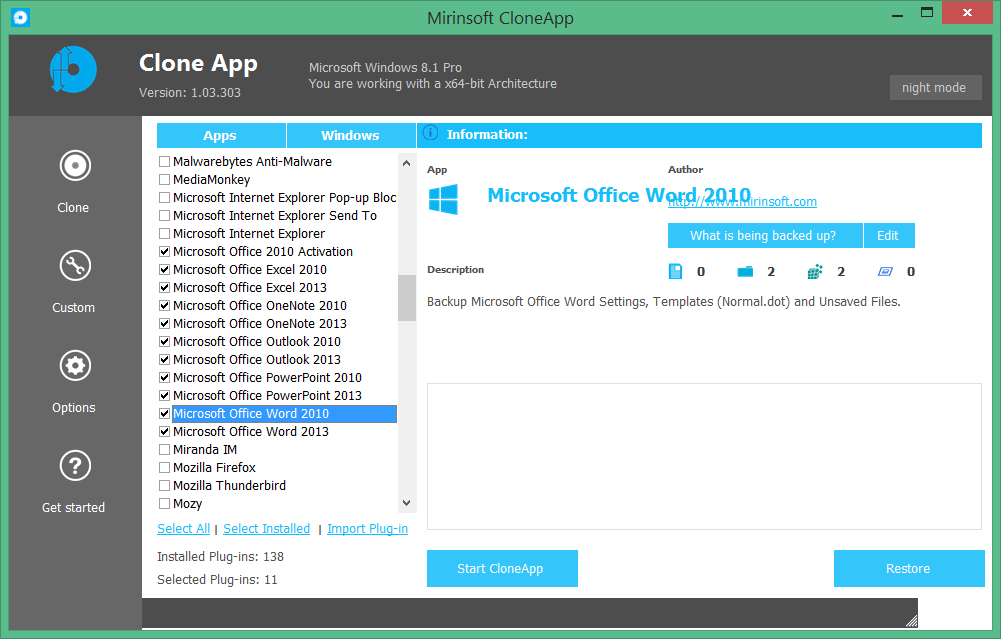Viewport: 1001px width, 639px height.
Task: Click the Select All link
Action: 183,529
